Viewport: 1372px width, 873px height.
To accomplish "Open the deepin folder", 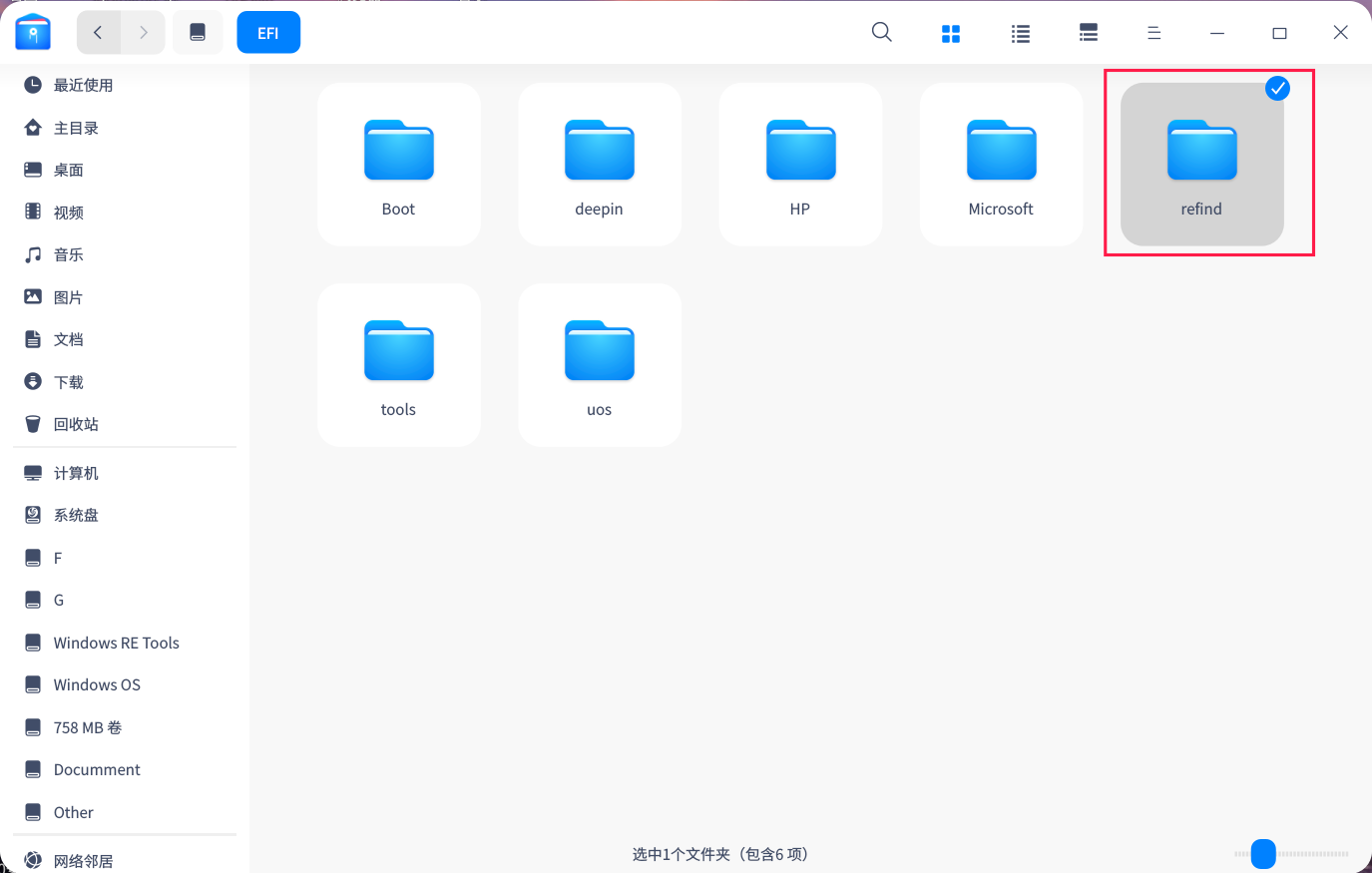I will 599,164.
